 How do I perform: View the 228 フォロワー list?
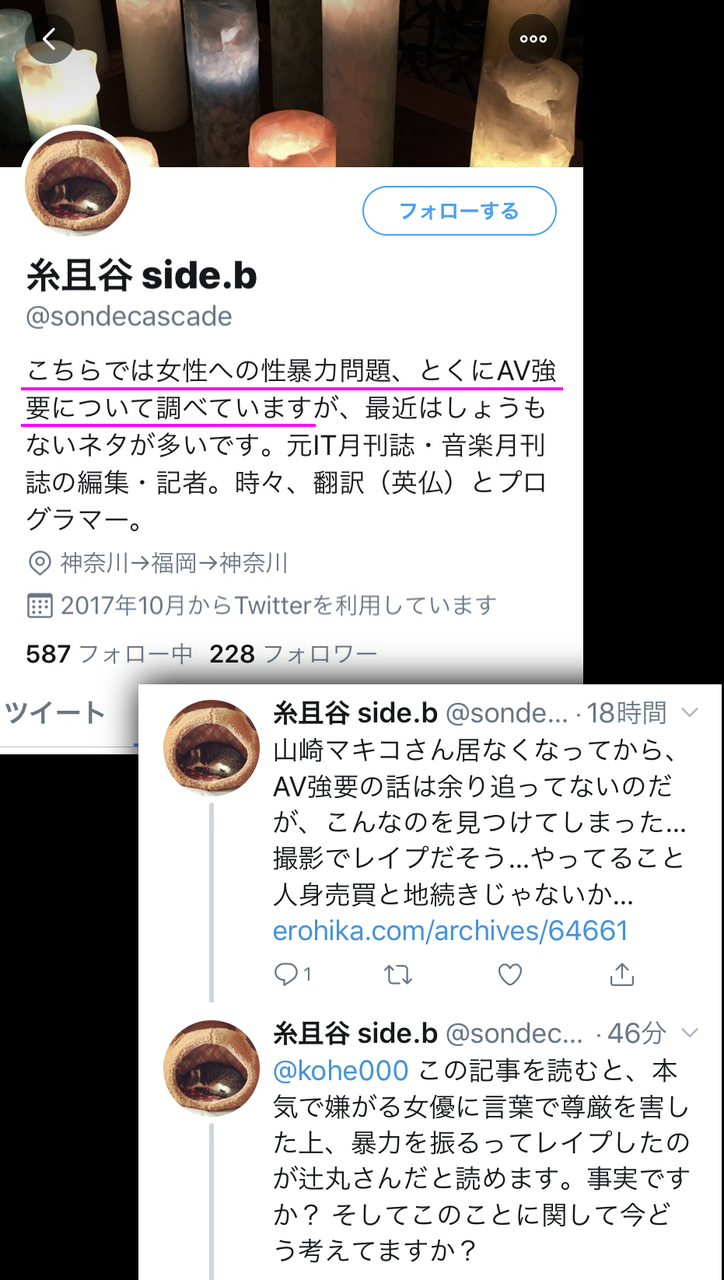[293, 655]
